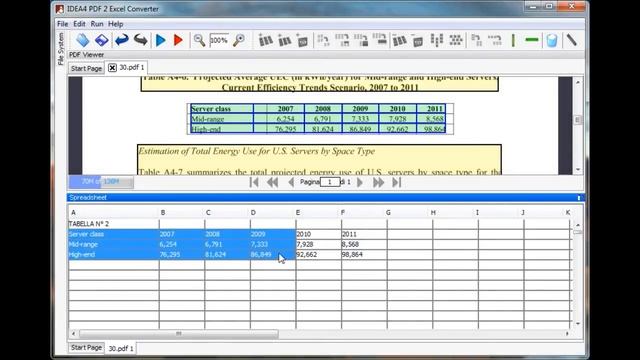Click PDF table cell 76,295
Viewport: 640px width, 360px height.
pyautogui.click(x=285, y=129)
